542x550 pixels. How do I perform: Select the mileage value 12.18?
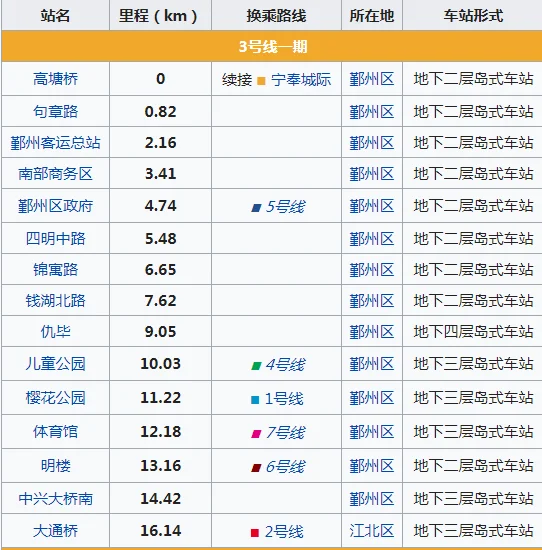click(161, 431)
